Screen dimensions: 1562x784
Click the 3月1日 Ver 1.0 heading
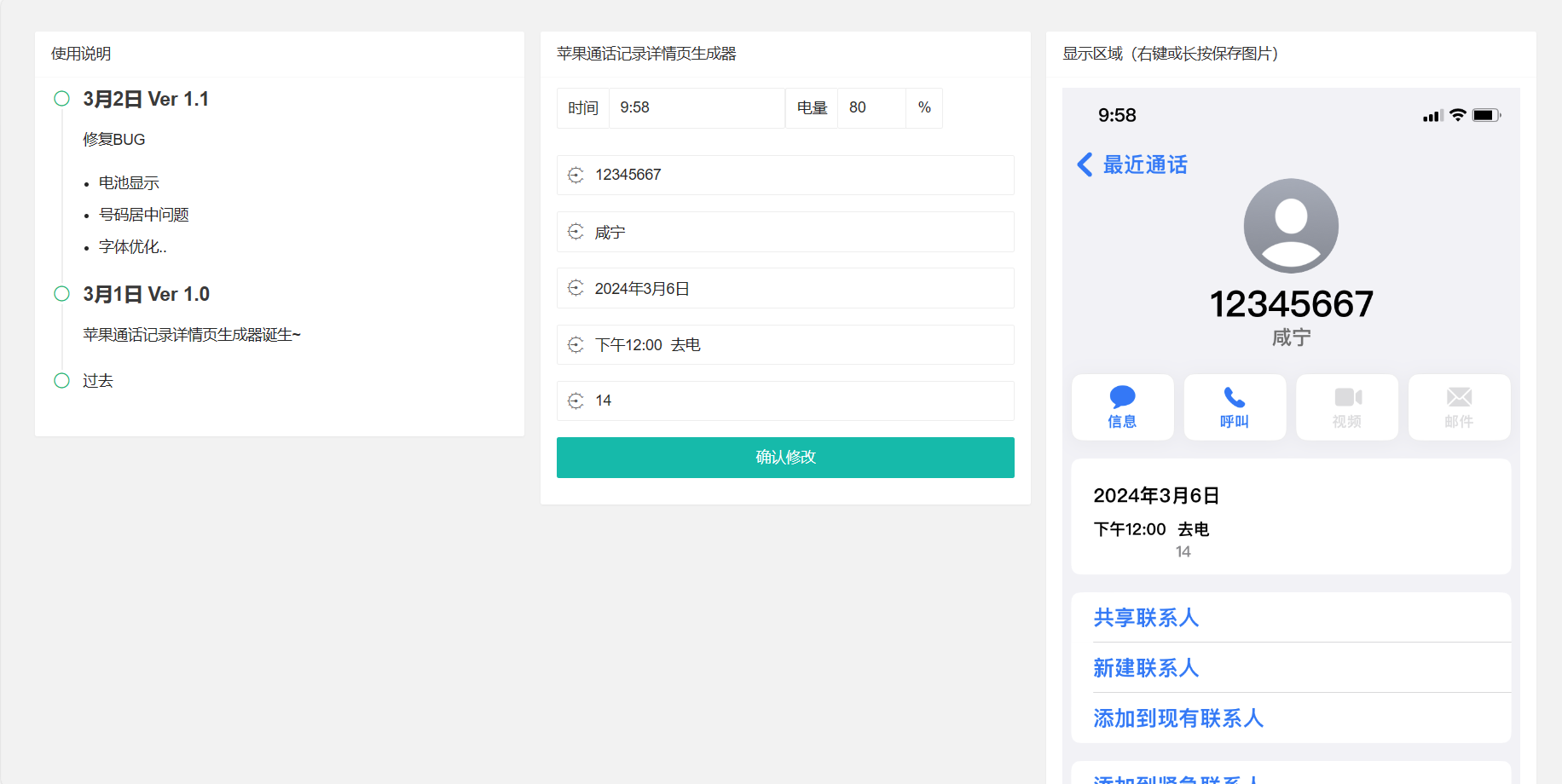146,294
